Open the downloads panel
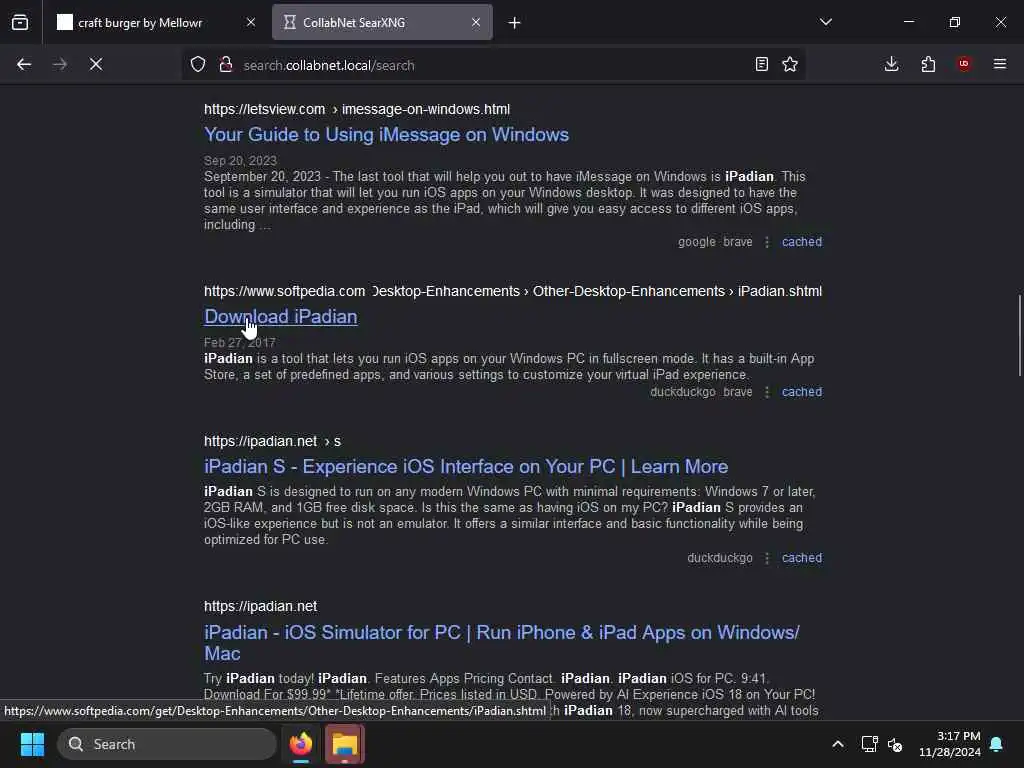The height and width of the screenshot is (768, 1024). tap(891, 64)
